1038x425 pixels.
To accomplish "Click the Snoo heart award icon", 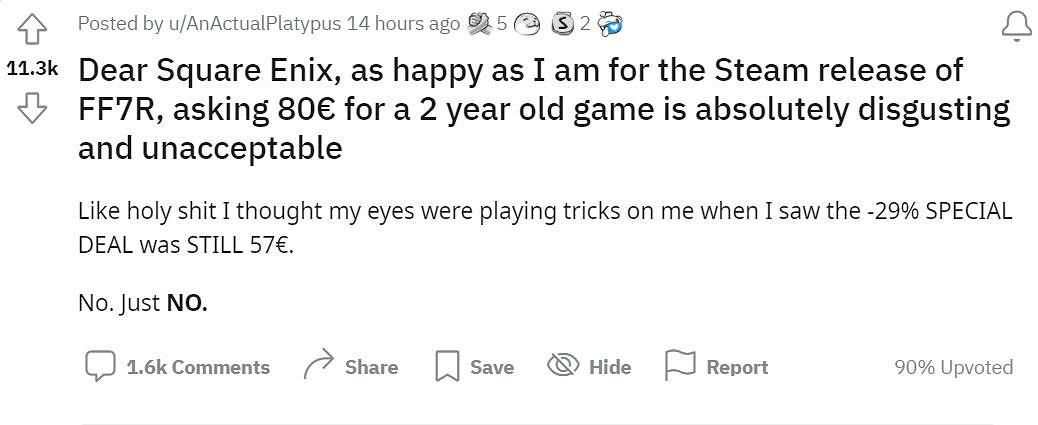I will 610,23.
